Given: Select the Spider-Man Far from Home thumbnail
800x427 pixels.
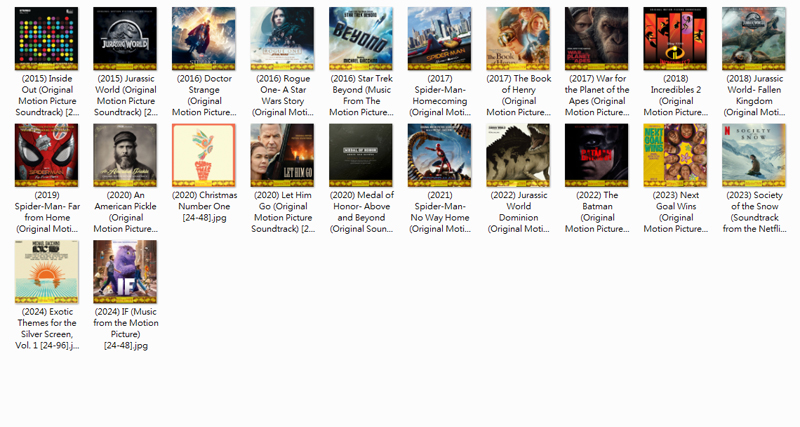Looking at the screenshot, I should pos(46,155).
